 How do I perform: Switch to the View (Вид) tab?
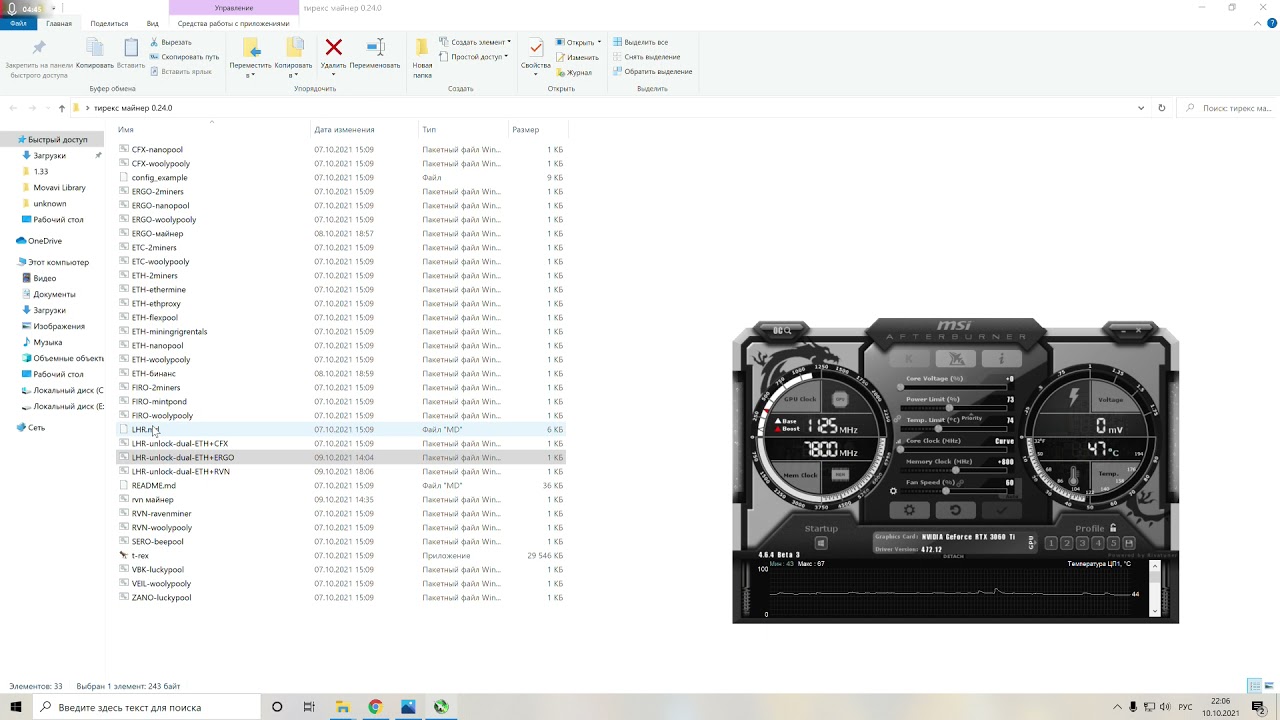click(x=153, y=23)
